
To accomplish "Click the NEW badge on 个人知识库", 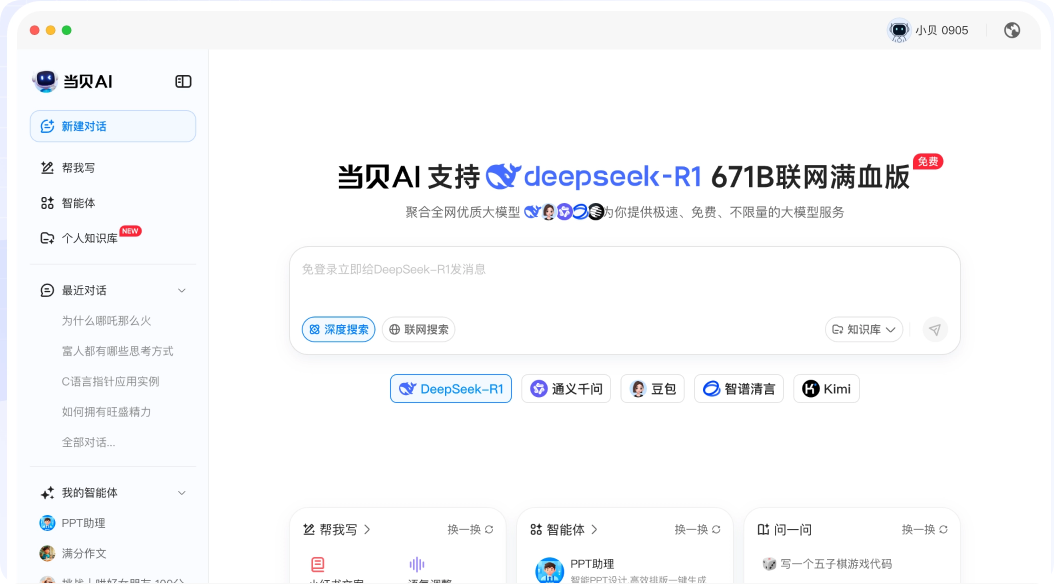I will [130, 231].
